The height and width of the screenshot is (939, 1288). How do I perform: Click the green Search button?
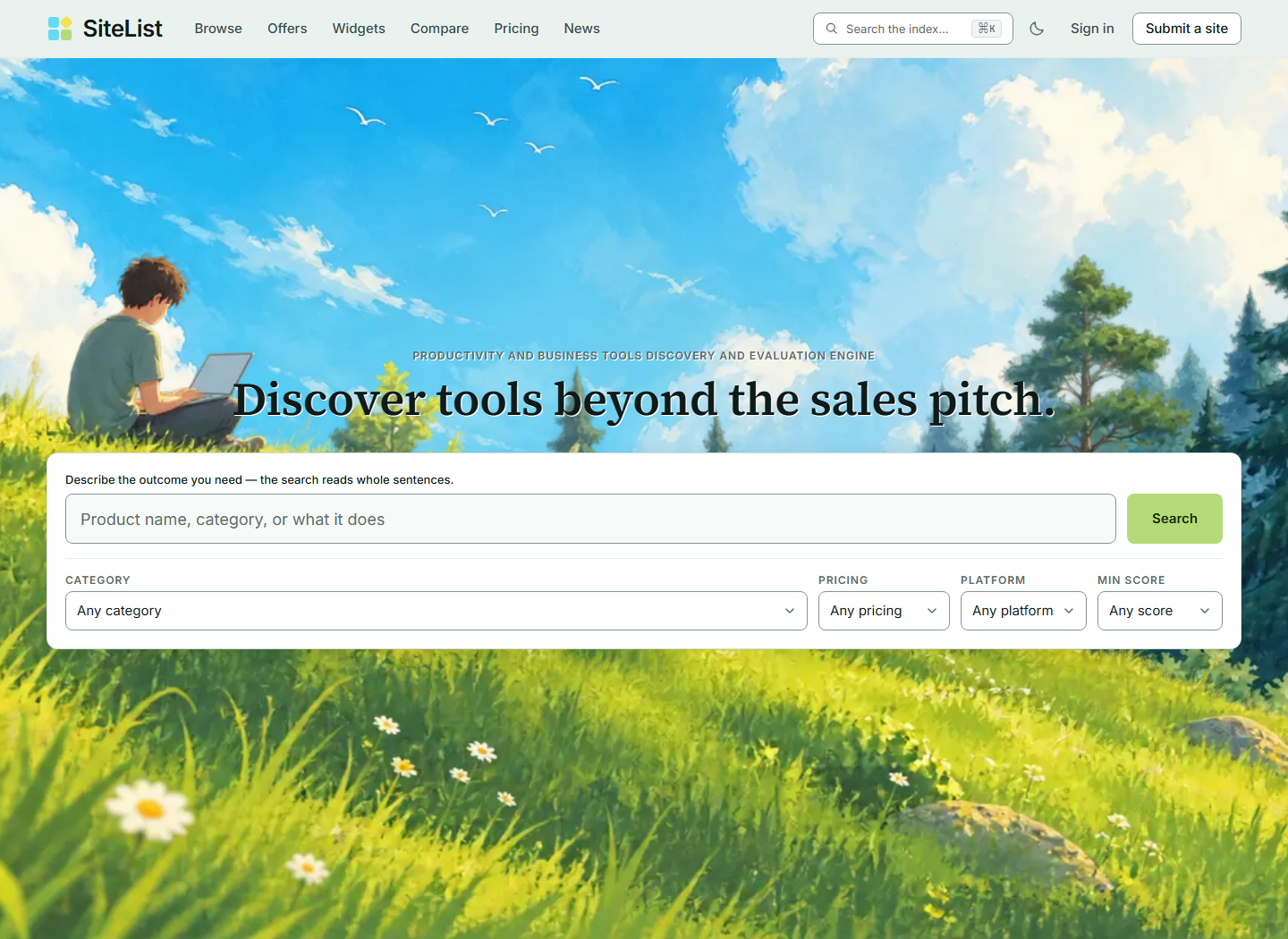point(1174,519)
